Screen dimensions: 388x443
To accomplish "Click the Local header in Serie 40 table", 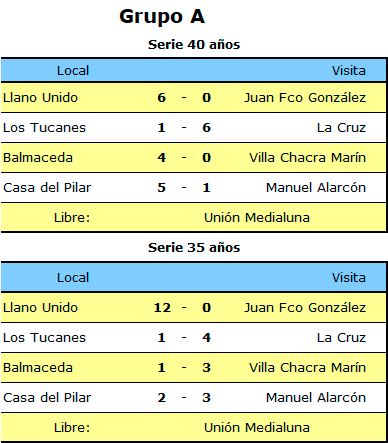I will point(73,71).
